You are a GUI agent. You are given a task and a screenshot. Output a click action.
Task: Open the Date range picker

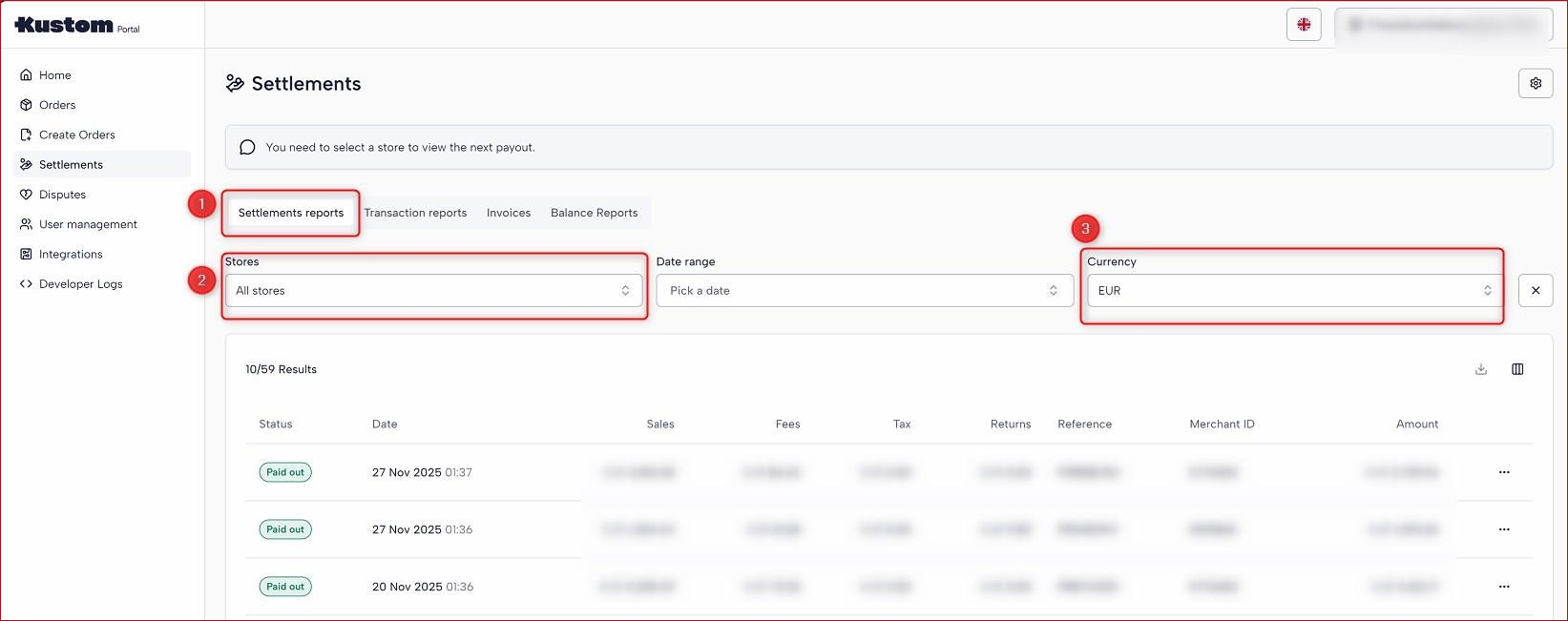864,291
